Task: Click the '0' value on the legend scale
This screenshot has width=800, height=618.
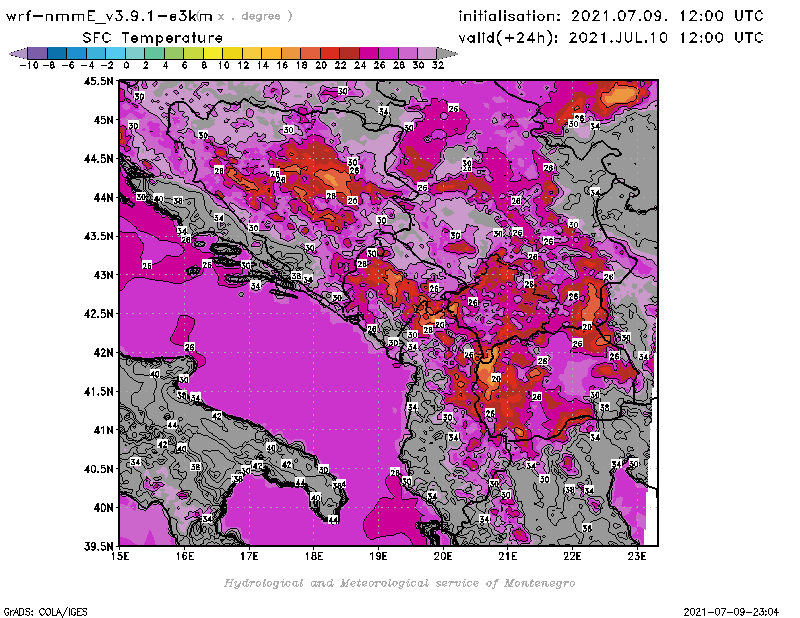Action: point(126,65)
